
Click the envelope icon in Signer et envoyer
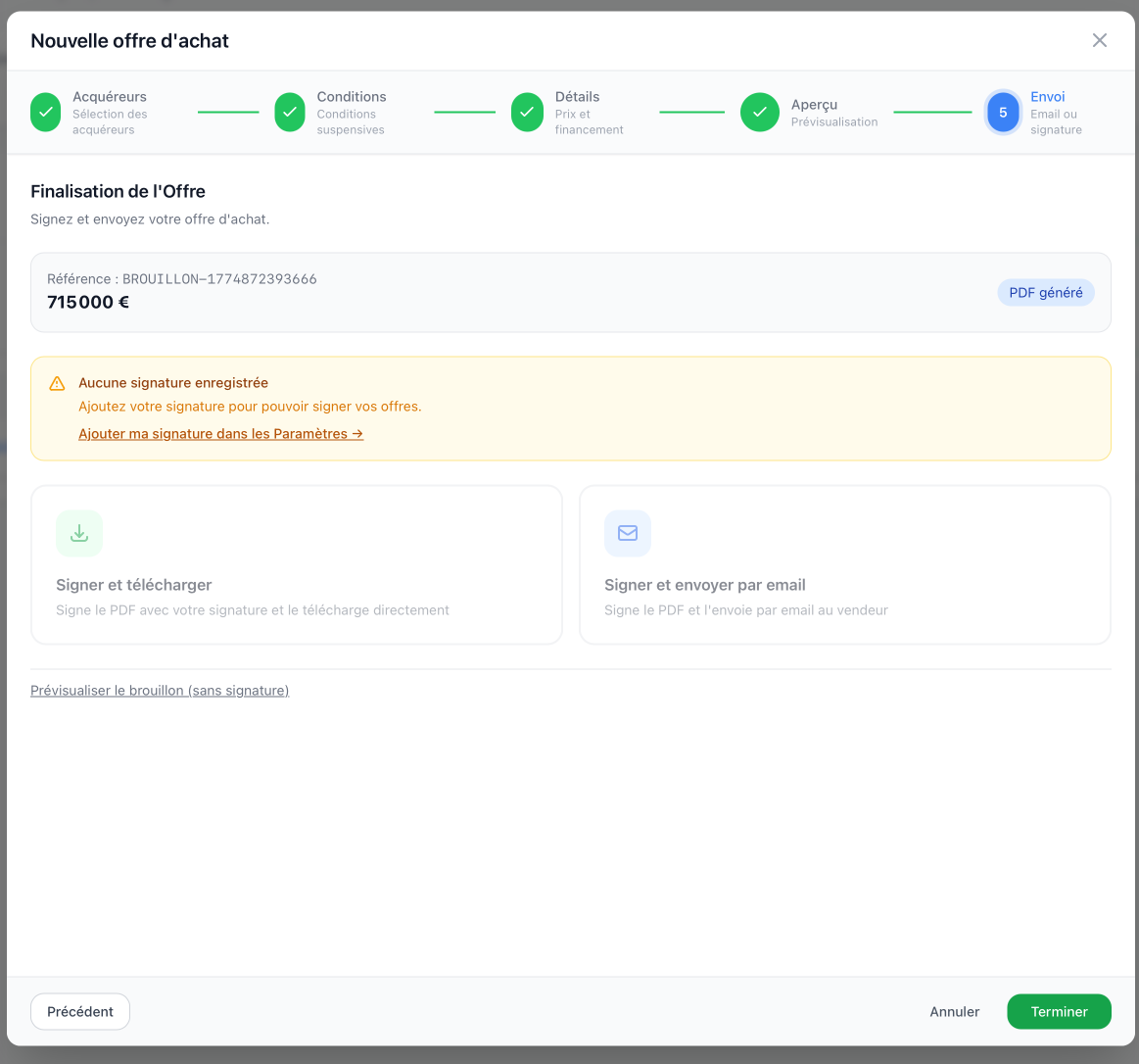pyautogui.click(x=628, y=533)
